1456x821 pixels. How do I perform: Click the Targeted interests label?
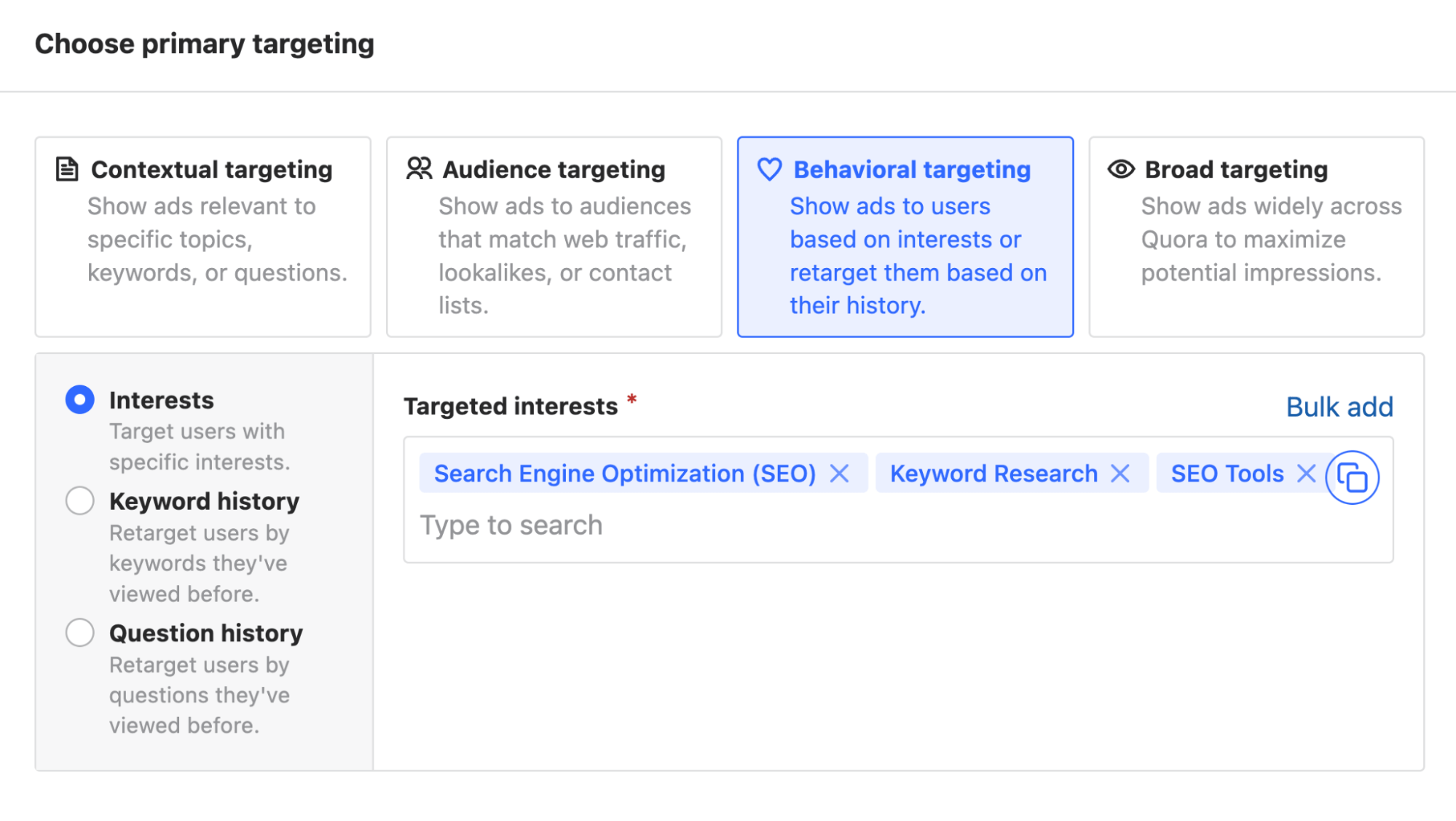coord(511,406)
